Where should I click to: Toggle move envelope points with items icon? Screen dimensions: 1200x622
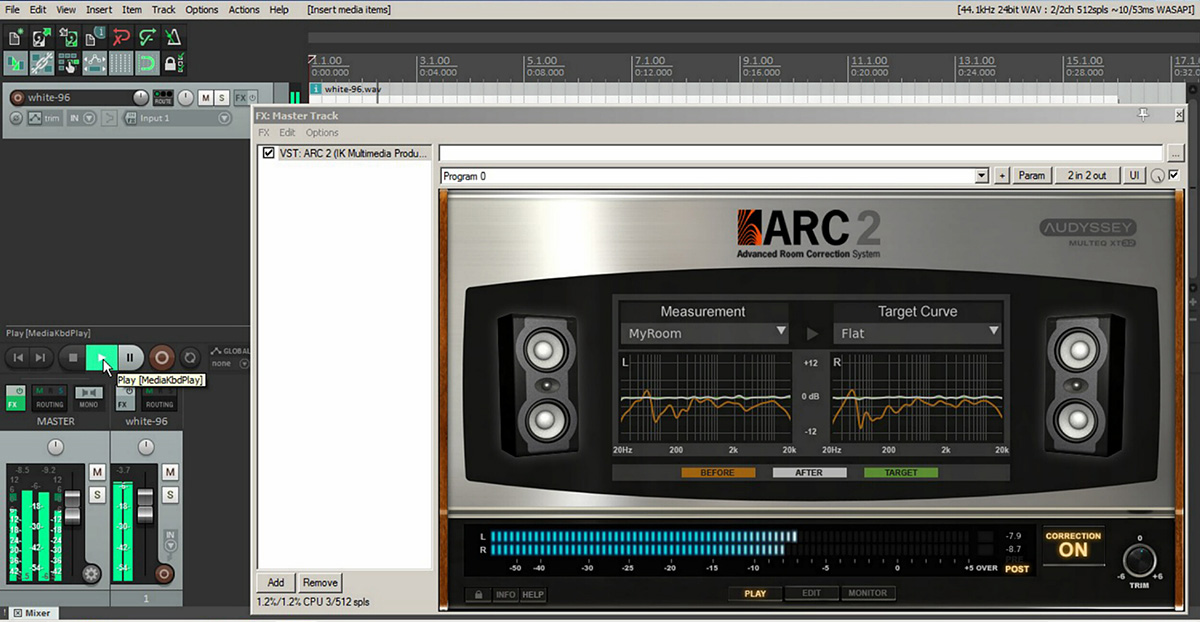click(95, 64)
